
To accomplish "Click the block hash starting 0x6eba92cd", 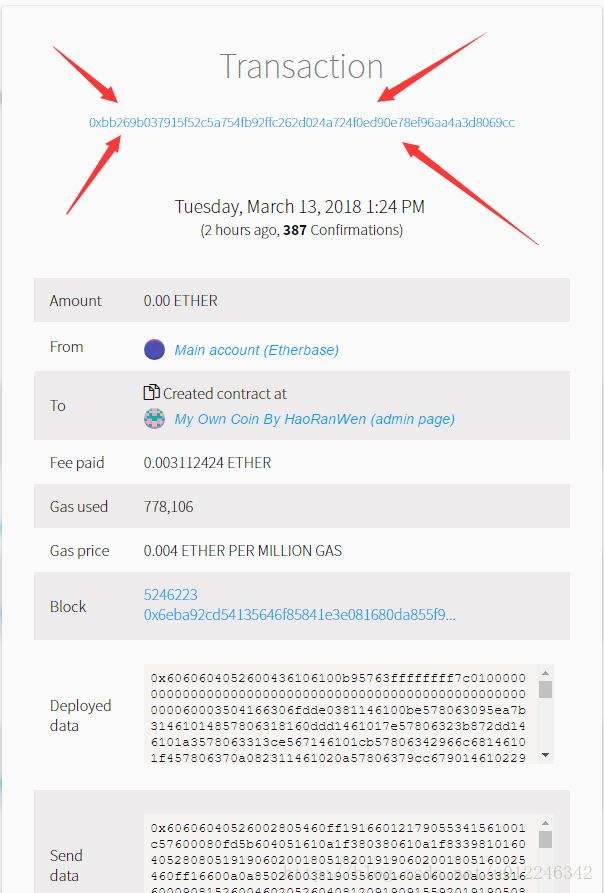I will coord(299,615).
